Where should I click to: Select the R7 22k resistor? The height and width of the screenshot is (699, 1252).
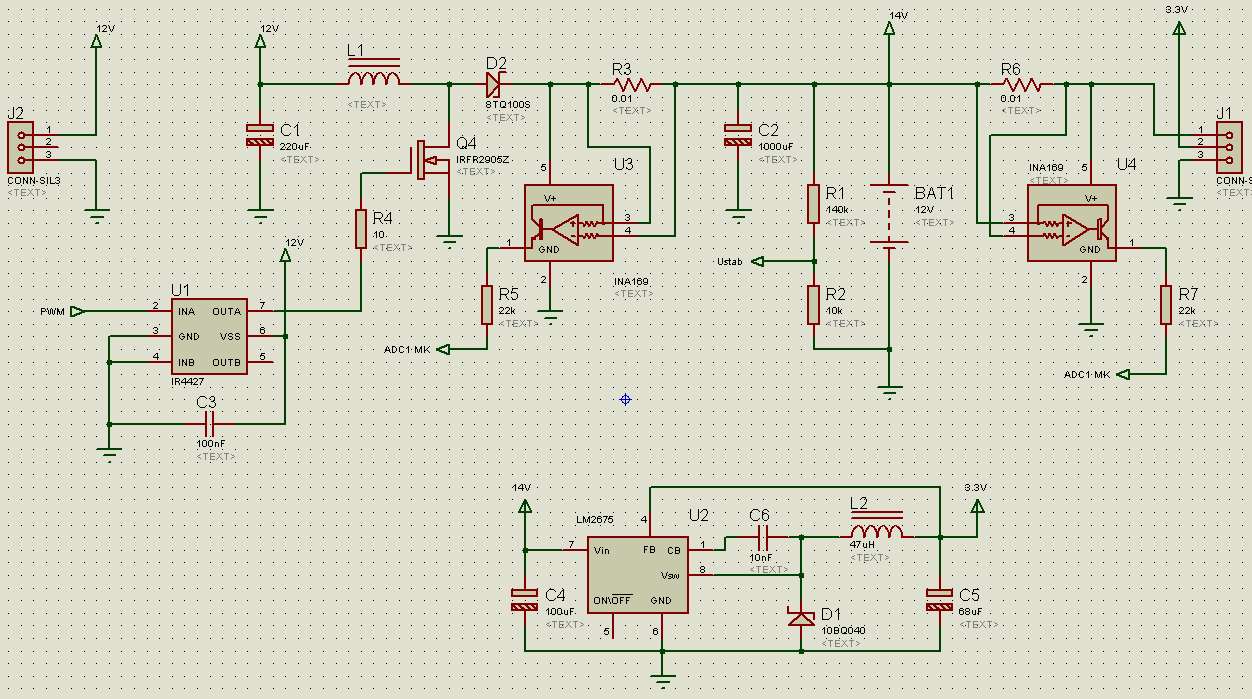pos(1166,304)
